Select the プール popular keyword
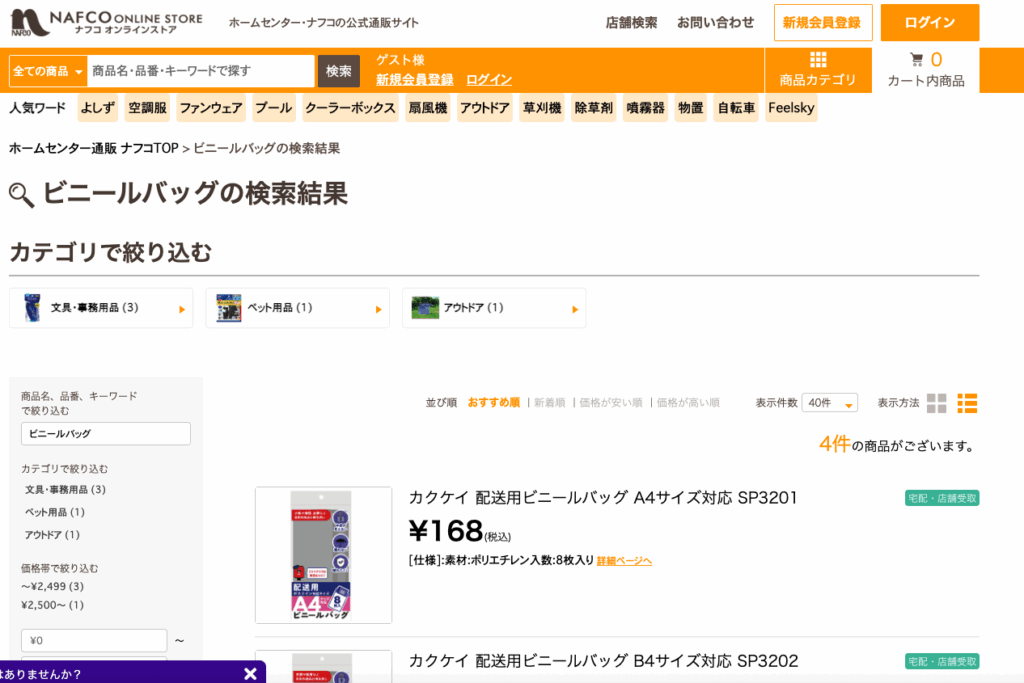The image size is (1024, 683). click(274, 108)
